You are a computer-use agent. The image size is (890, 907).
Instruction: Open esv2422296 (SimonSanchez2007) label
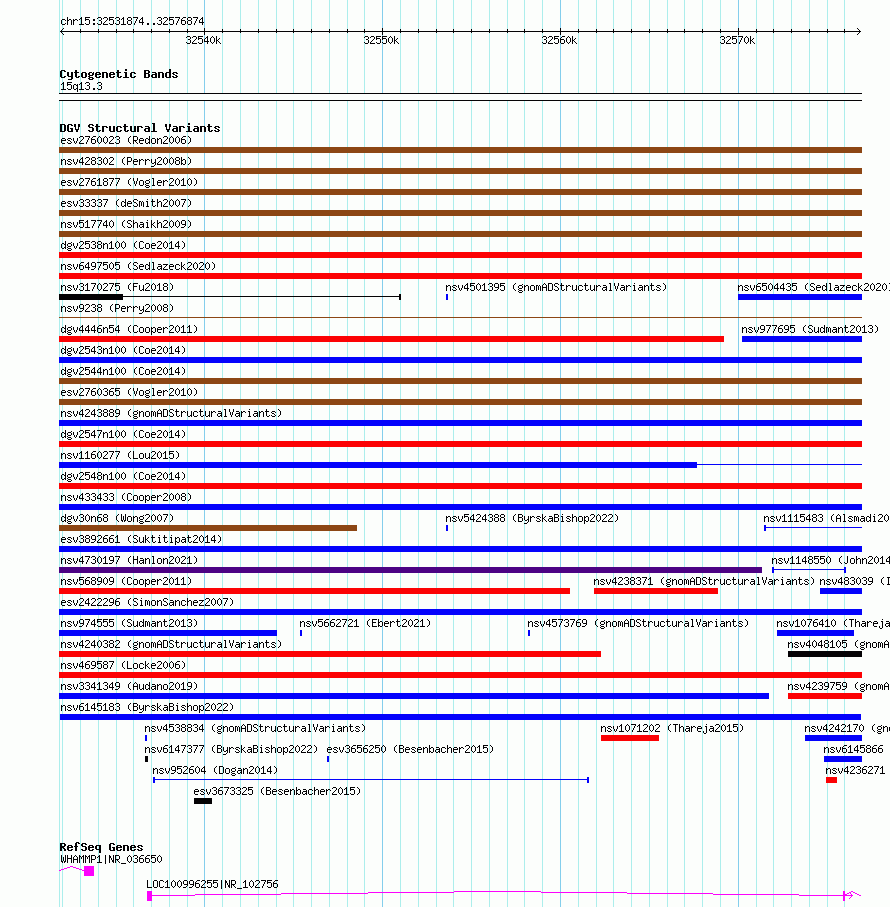click(147, 602)
